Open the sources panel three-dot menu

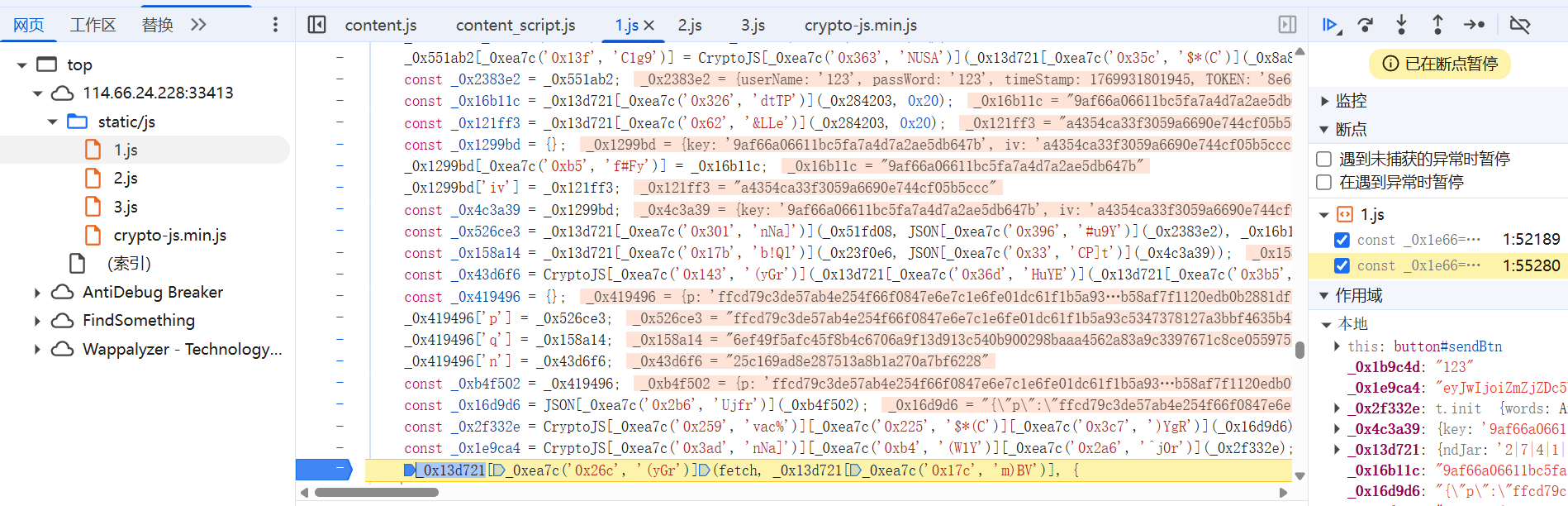coord(275,25)
